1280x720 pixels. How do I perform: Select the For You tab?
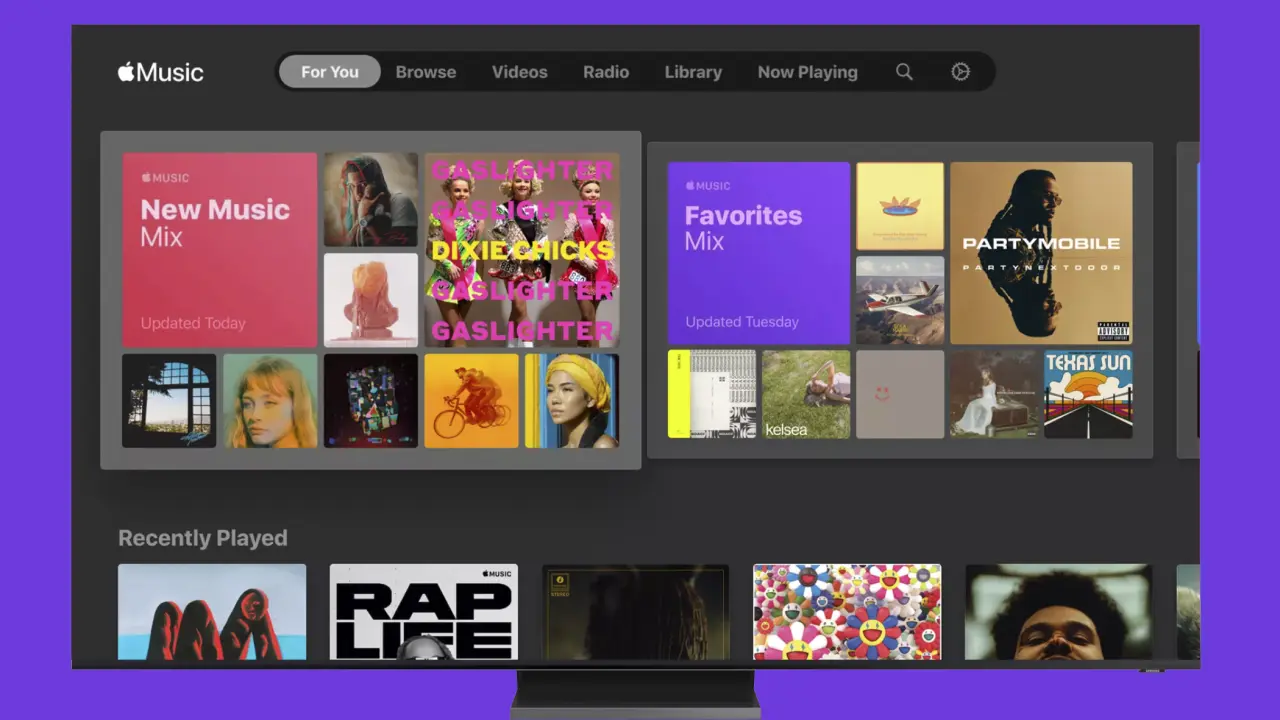click(329, 72)
